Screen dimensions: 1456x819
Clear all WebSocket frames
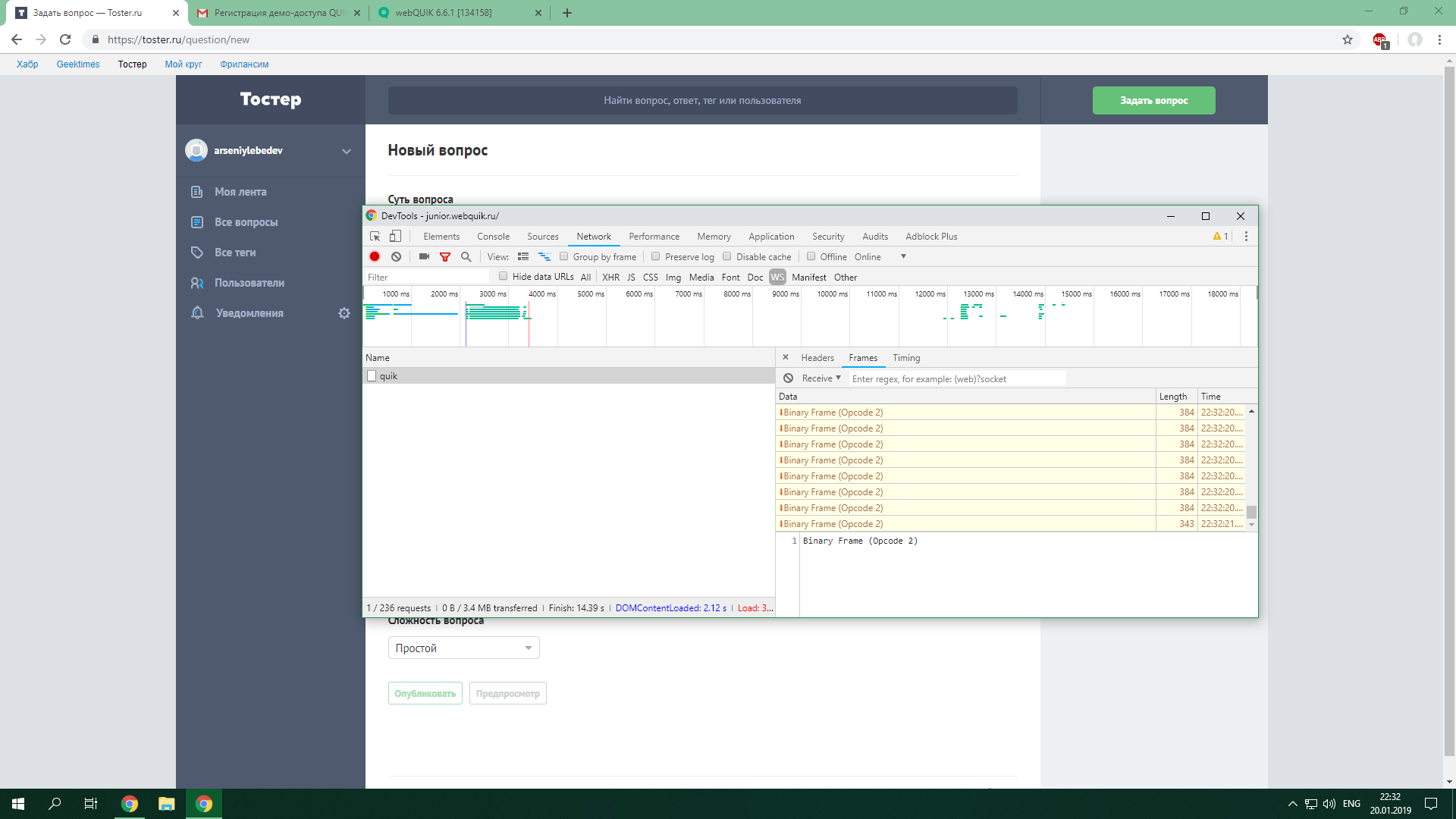click(x=788, y=378)
